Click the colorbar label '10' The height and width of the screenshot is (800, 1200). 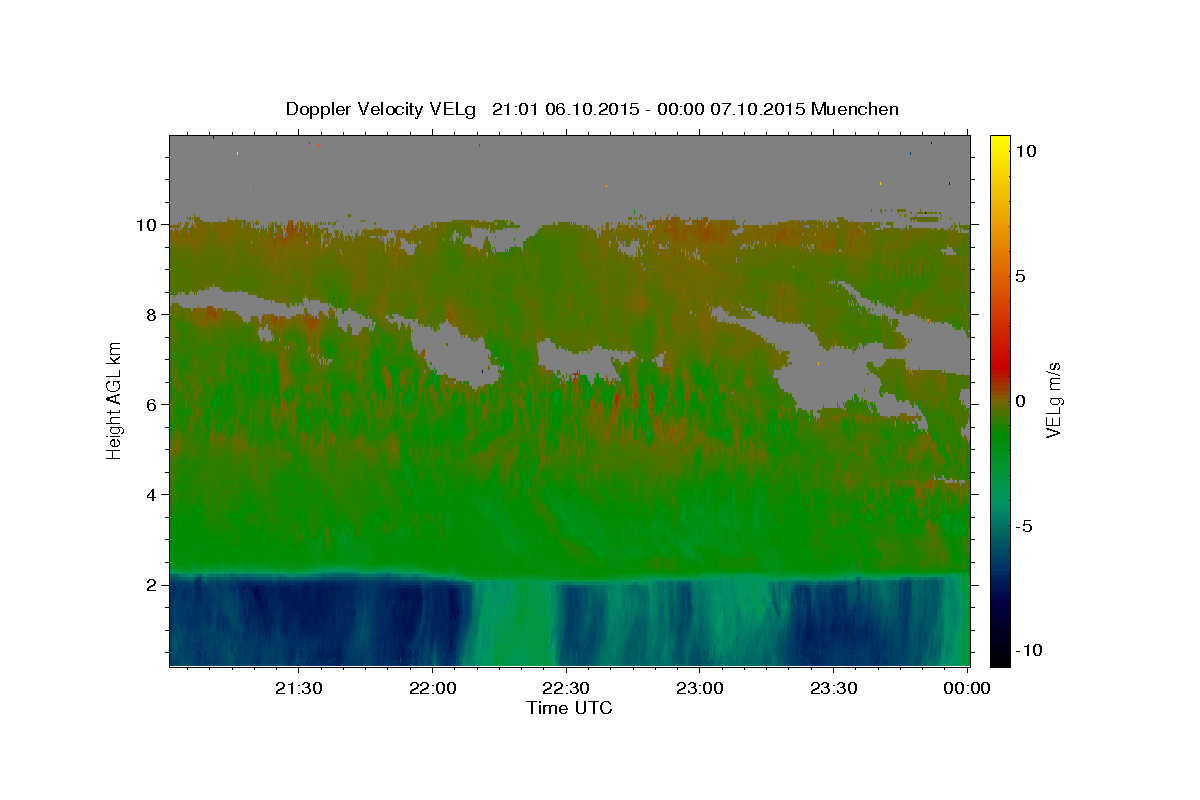[1025, 150]
